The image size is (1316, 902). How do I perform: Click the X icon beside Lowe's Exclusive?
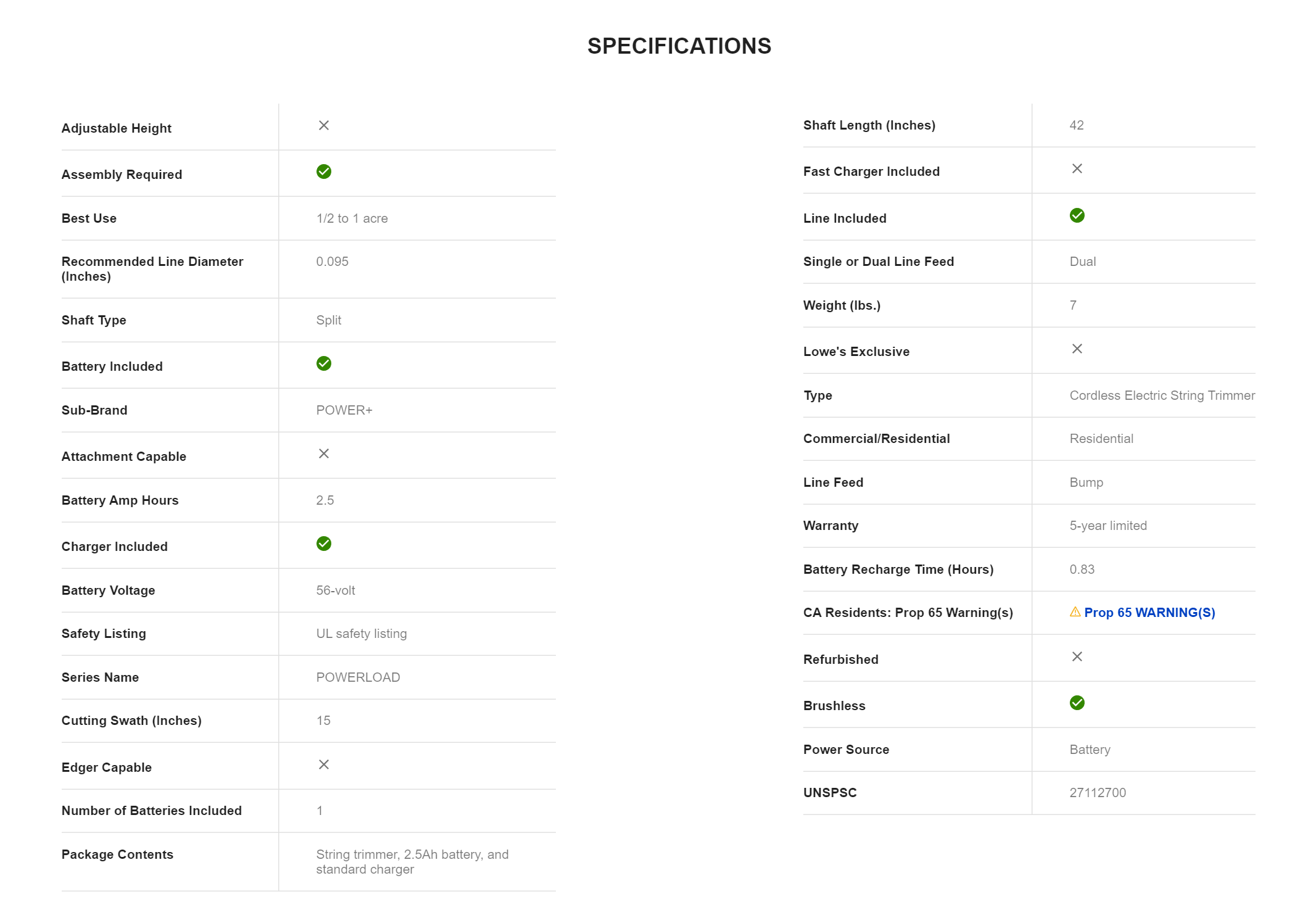(x=1077, y=349)
